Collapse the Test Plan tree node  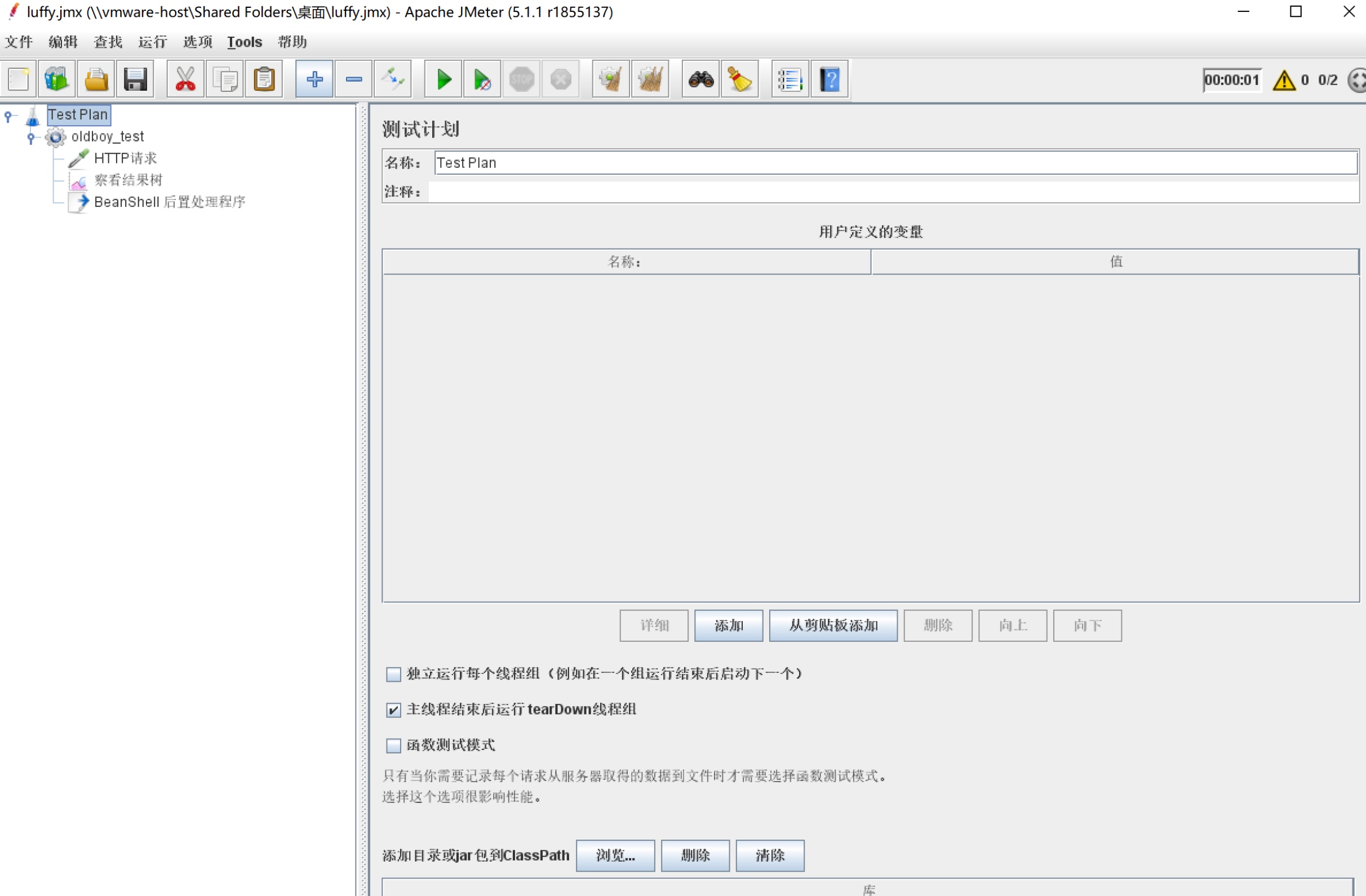[x=8, y=116]
